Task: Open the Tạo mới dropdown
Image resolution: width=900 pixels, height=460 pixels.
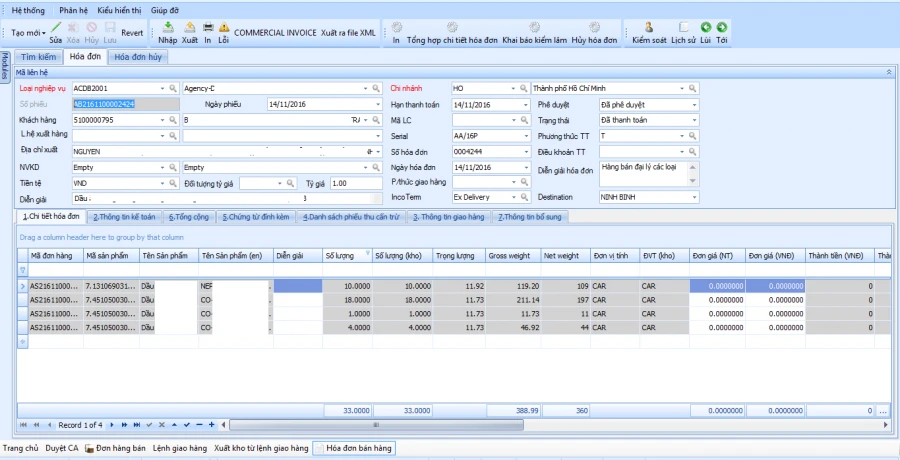Action: [28, 33]
